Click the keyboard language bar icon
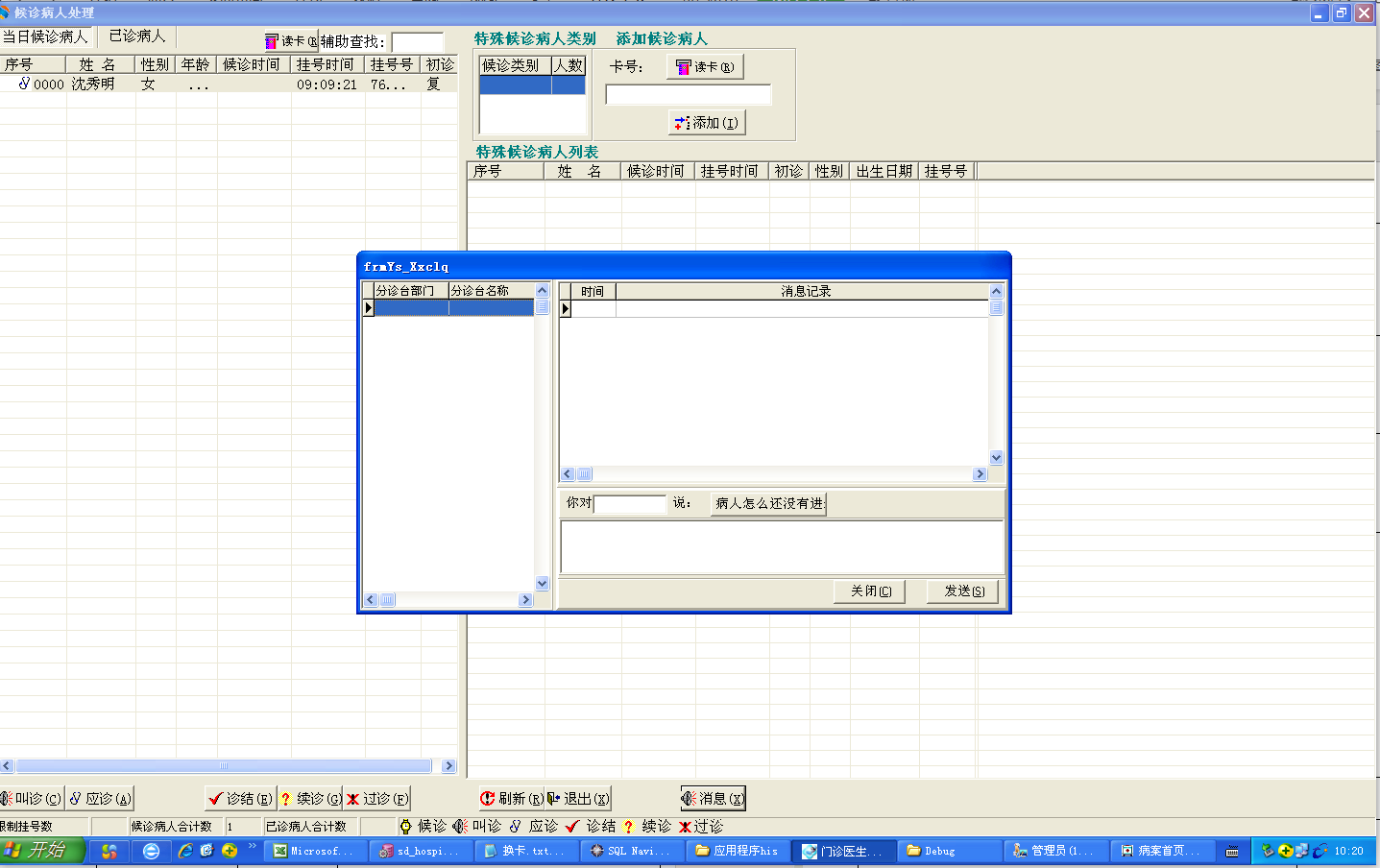The width and height of the screenshot is (1380, 868). 1232,851
